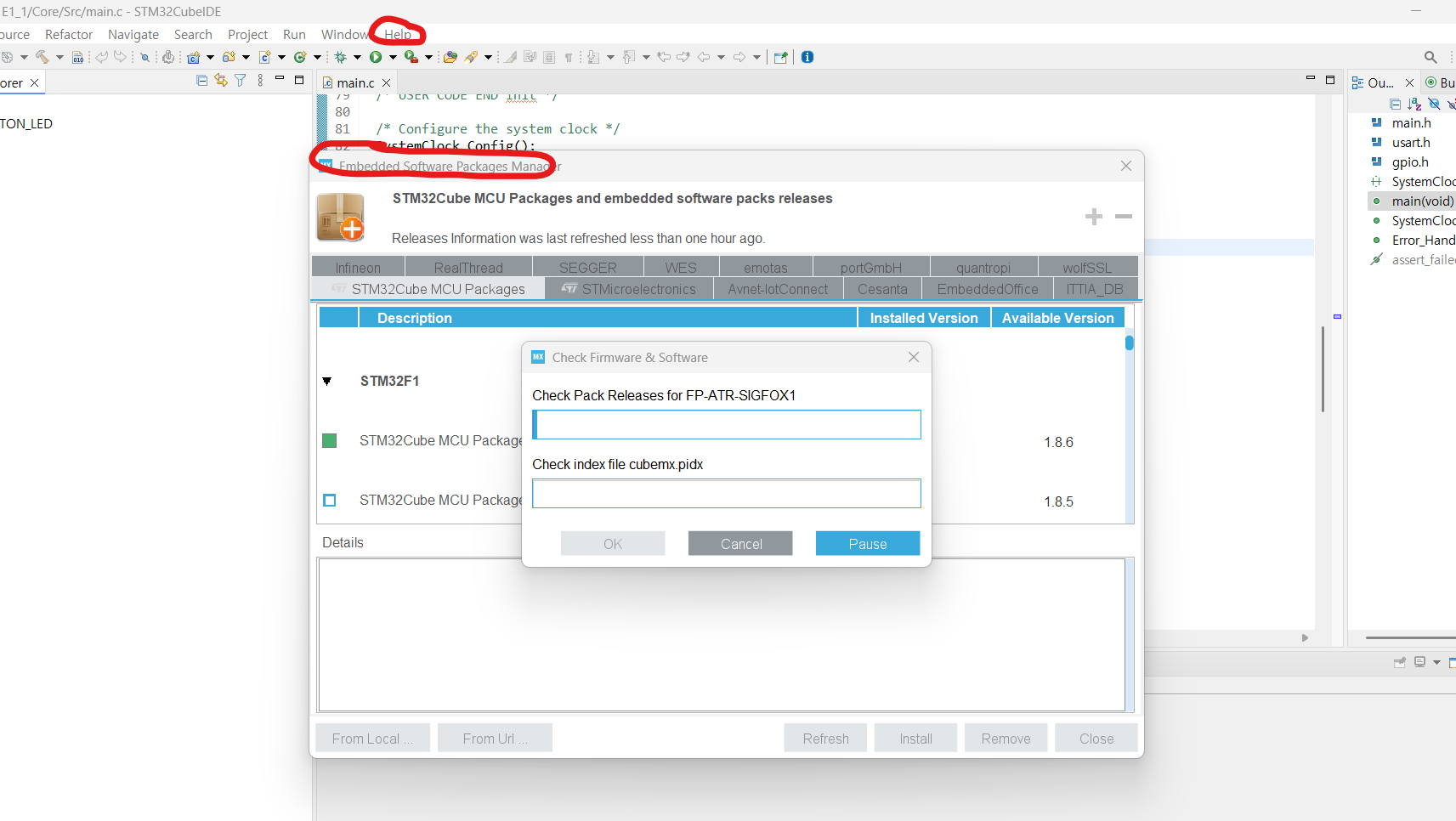Click the From Url ... button
Viewport: 1456px width, 821px height.
point(495,739)
